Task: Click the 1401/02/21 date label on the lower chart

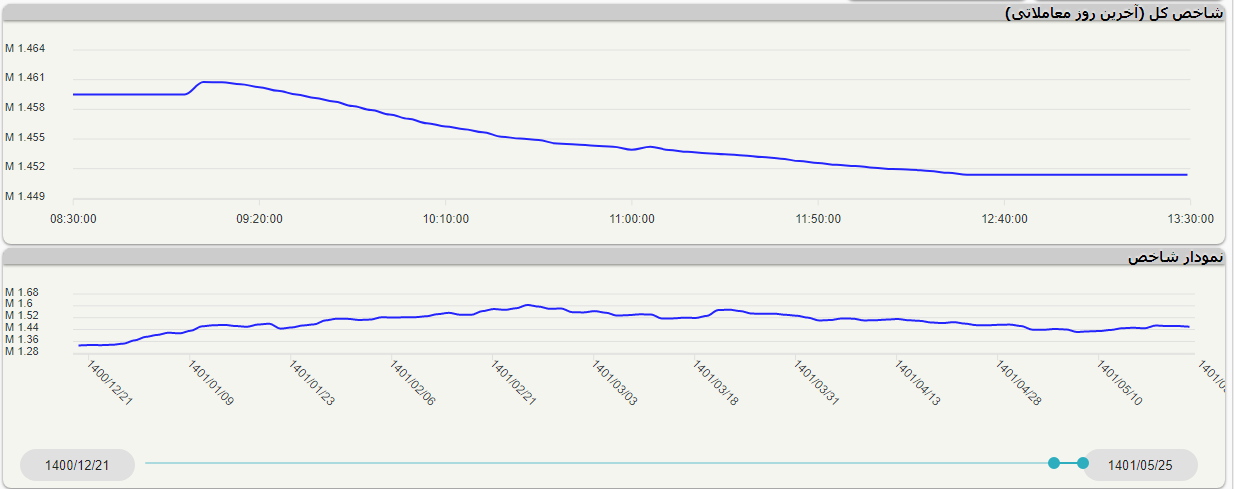Action: [x=514, y=384]
